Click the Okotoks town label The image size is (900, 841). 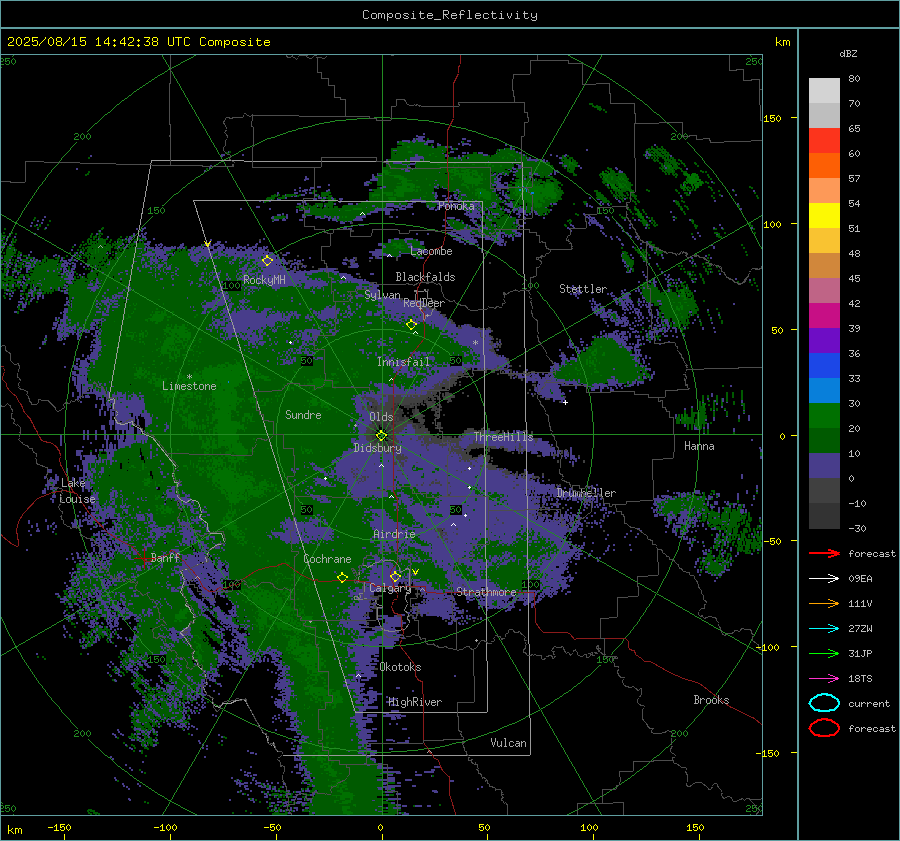[400, 667]
